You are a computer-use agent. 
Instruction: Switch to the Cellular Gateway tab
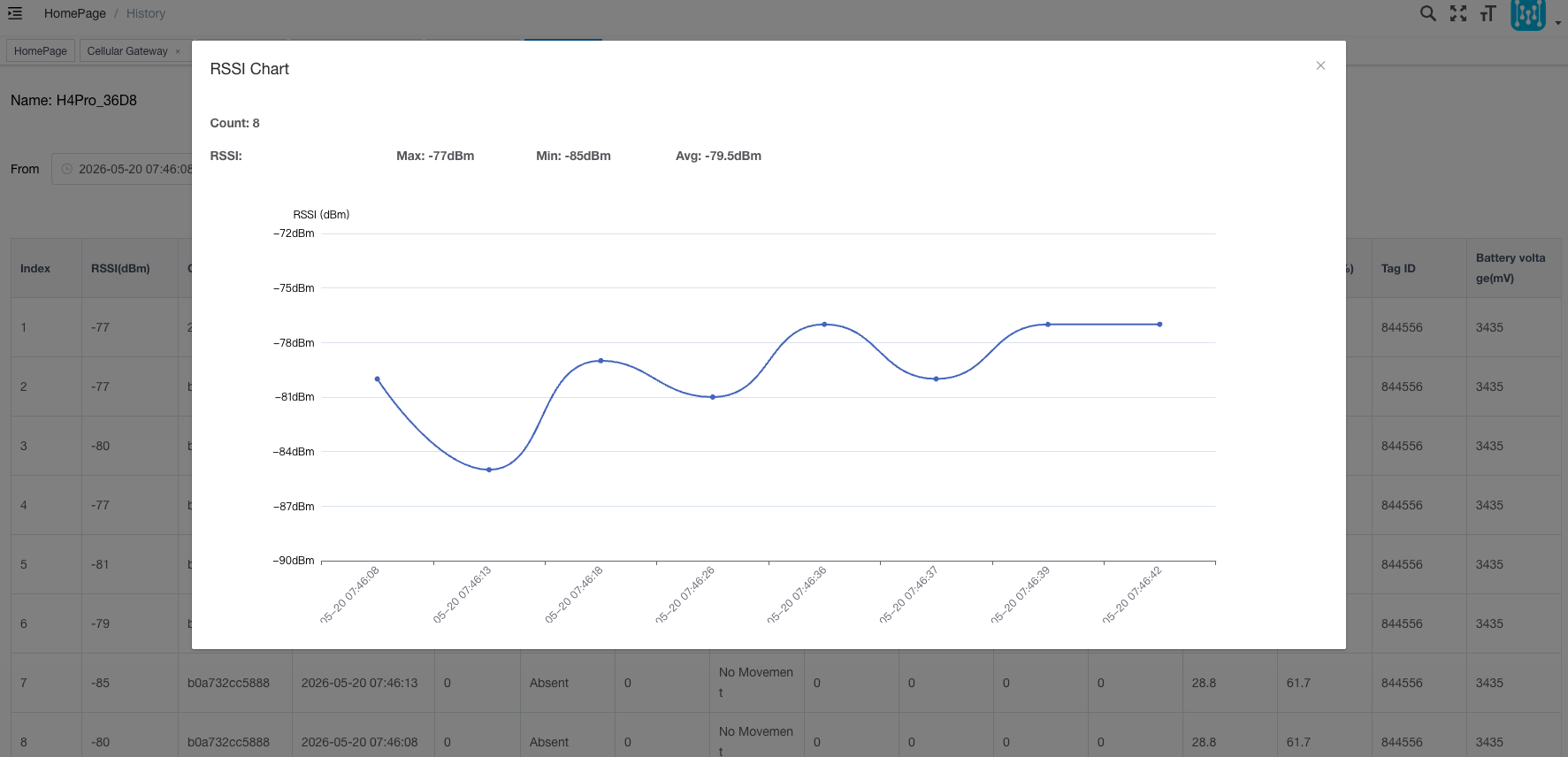click(x=127, y=51)
